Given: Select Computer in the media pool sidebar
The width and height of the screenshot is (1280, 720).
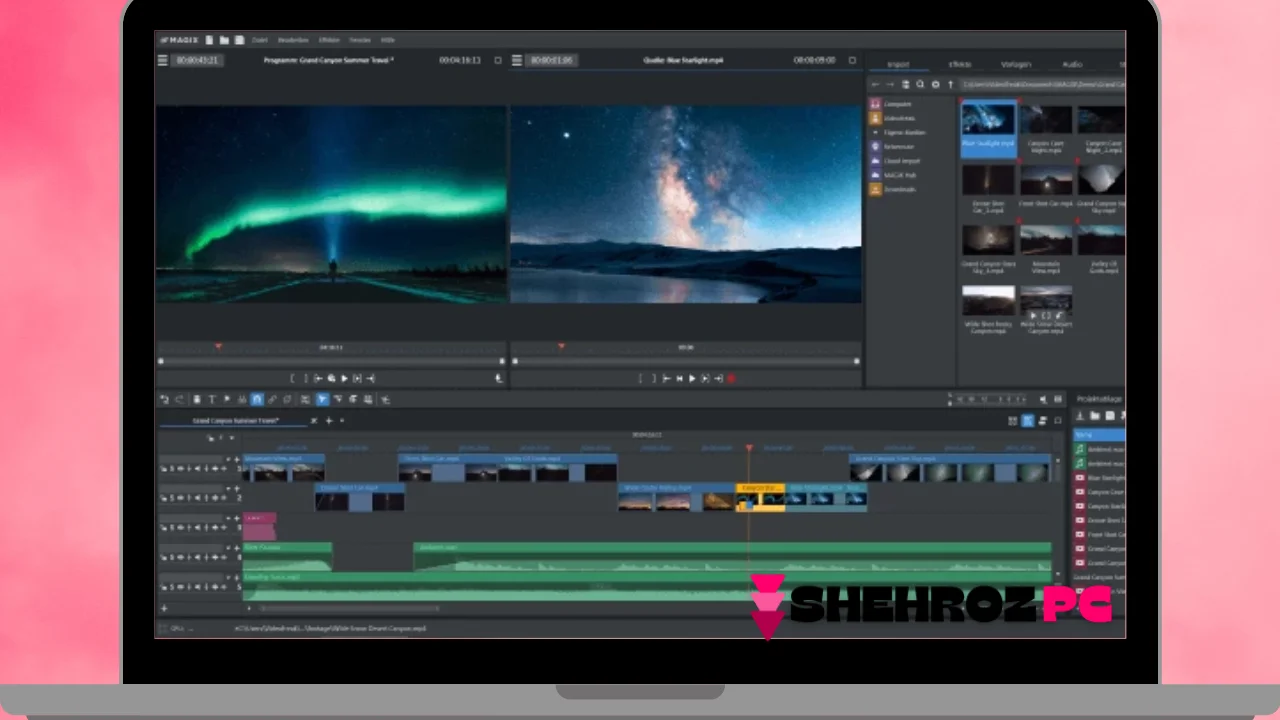Looking at the screenshot, I should 897,104.
